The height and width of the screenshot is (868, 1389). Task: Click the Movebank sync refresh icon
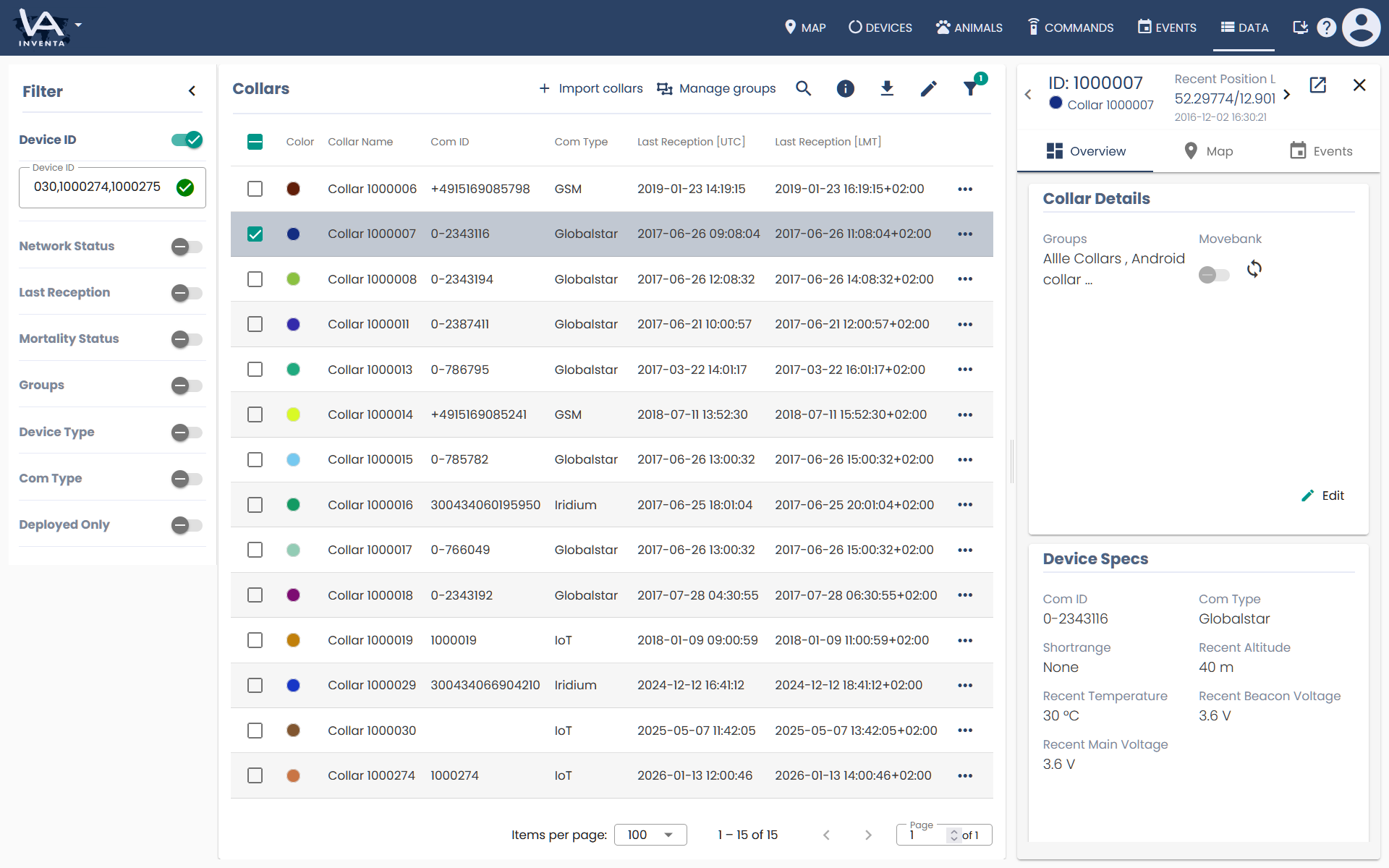(1254, 269)
